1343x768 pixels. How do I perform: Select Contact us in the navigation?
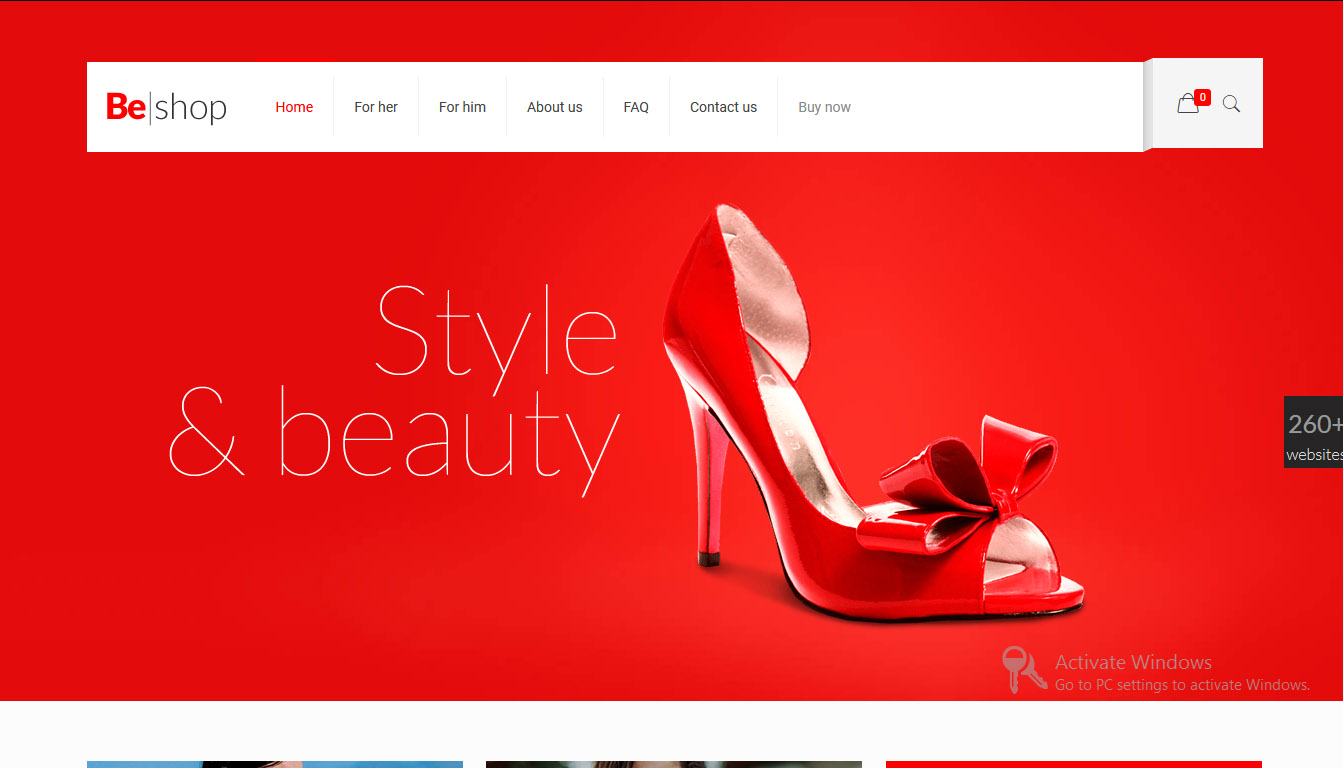[723, 107]
